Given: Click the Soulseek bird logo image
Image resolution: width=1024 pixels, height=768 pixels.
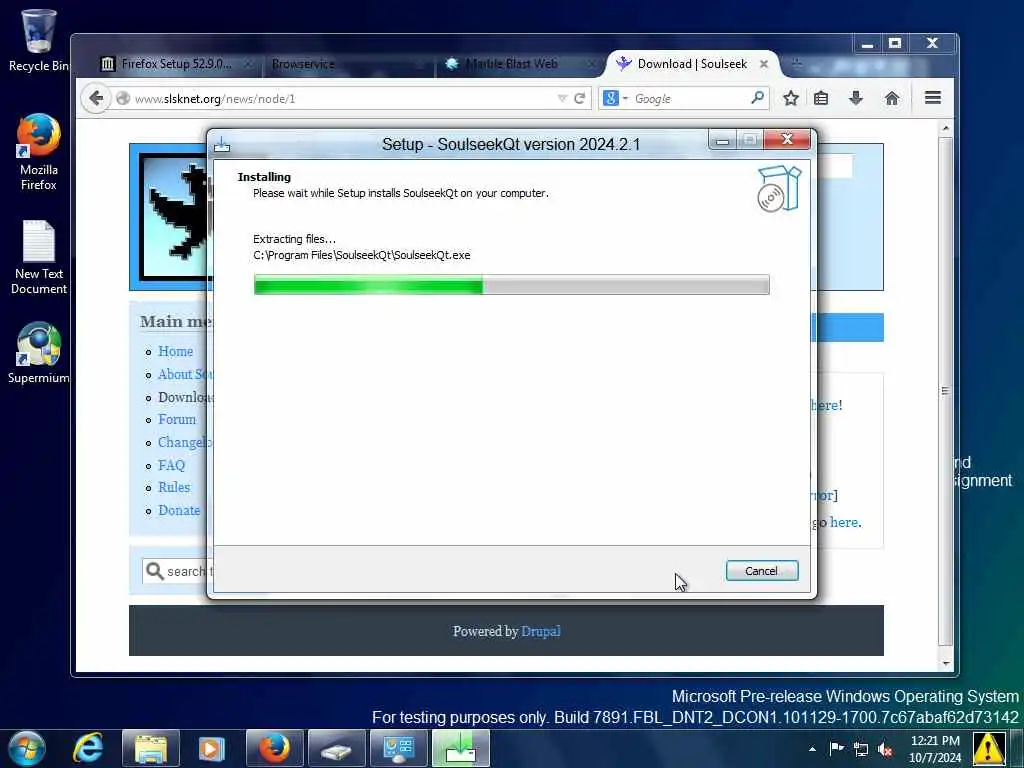Looking at the screenshot, I should (x=174, y=217).
